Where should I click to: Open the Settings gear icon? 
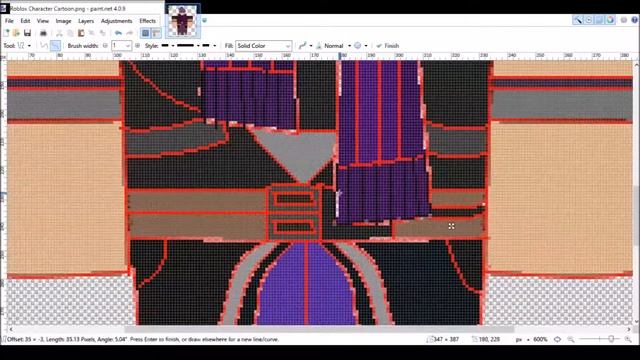click(x=624, y=20)
